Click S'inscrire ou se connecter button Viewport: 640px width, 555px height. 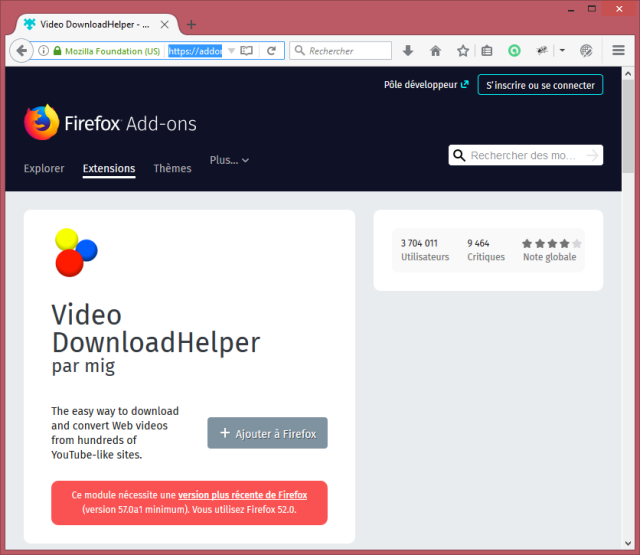point(540,84)
